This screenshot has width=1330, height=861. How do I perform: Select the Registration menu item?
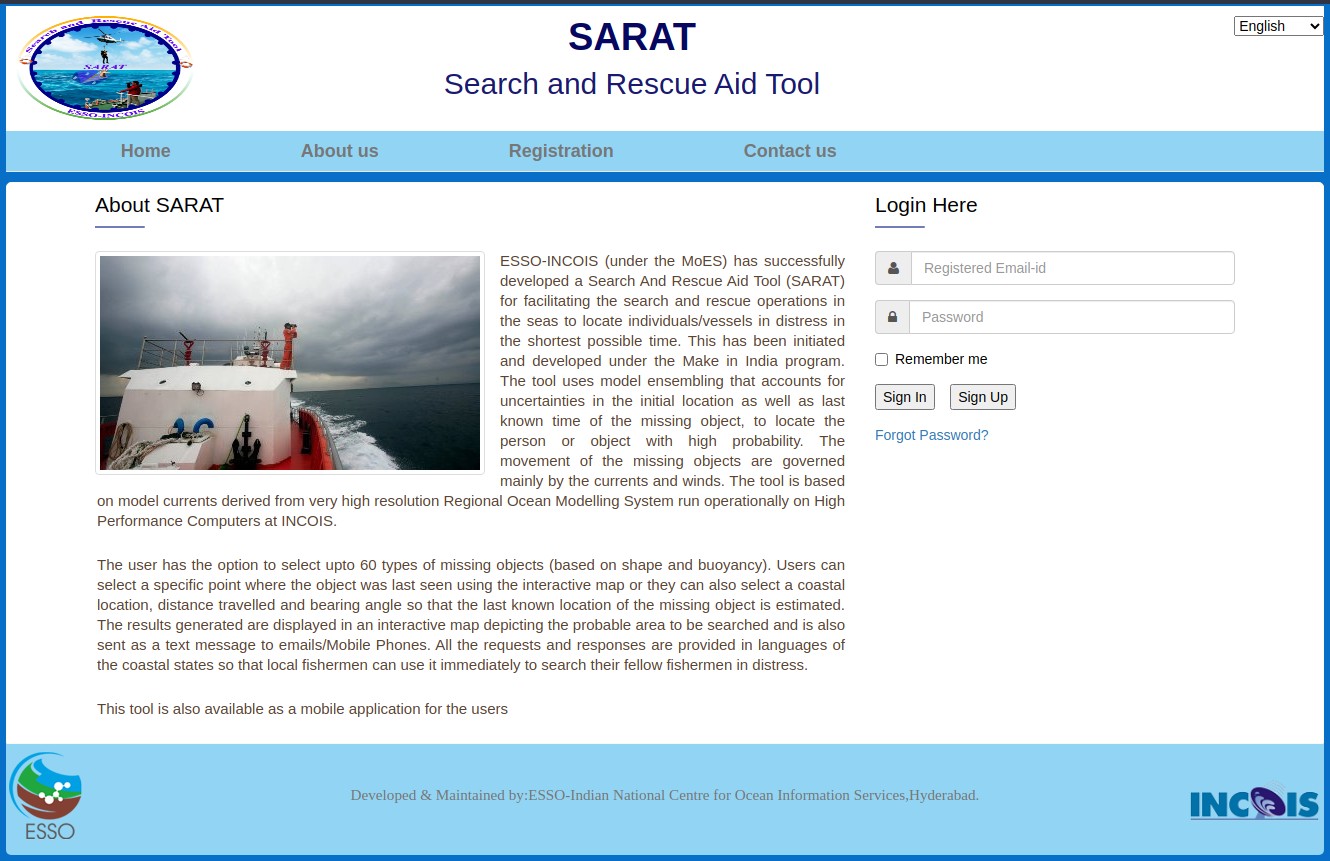tap(560, 151)
